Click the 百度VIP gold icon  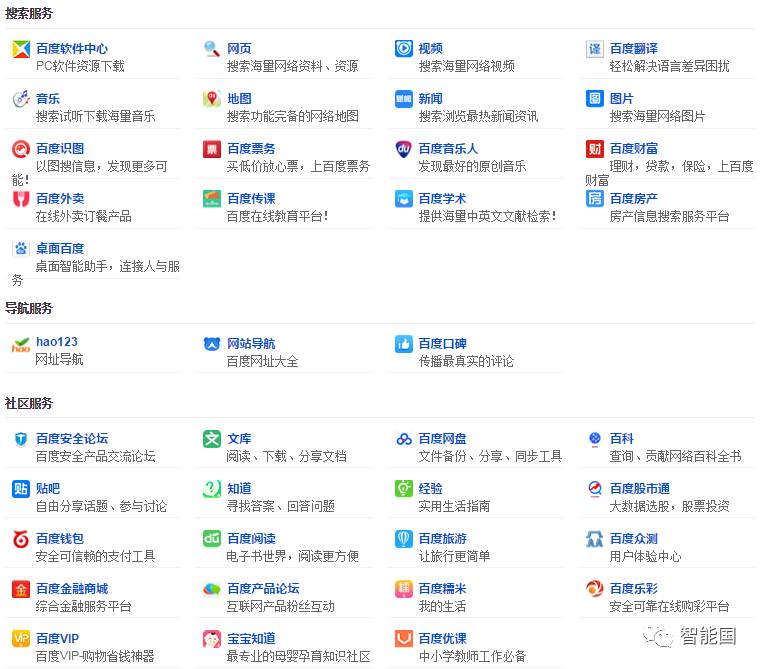[x=21, y=639]
